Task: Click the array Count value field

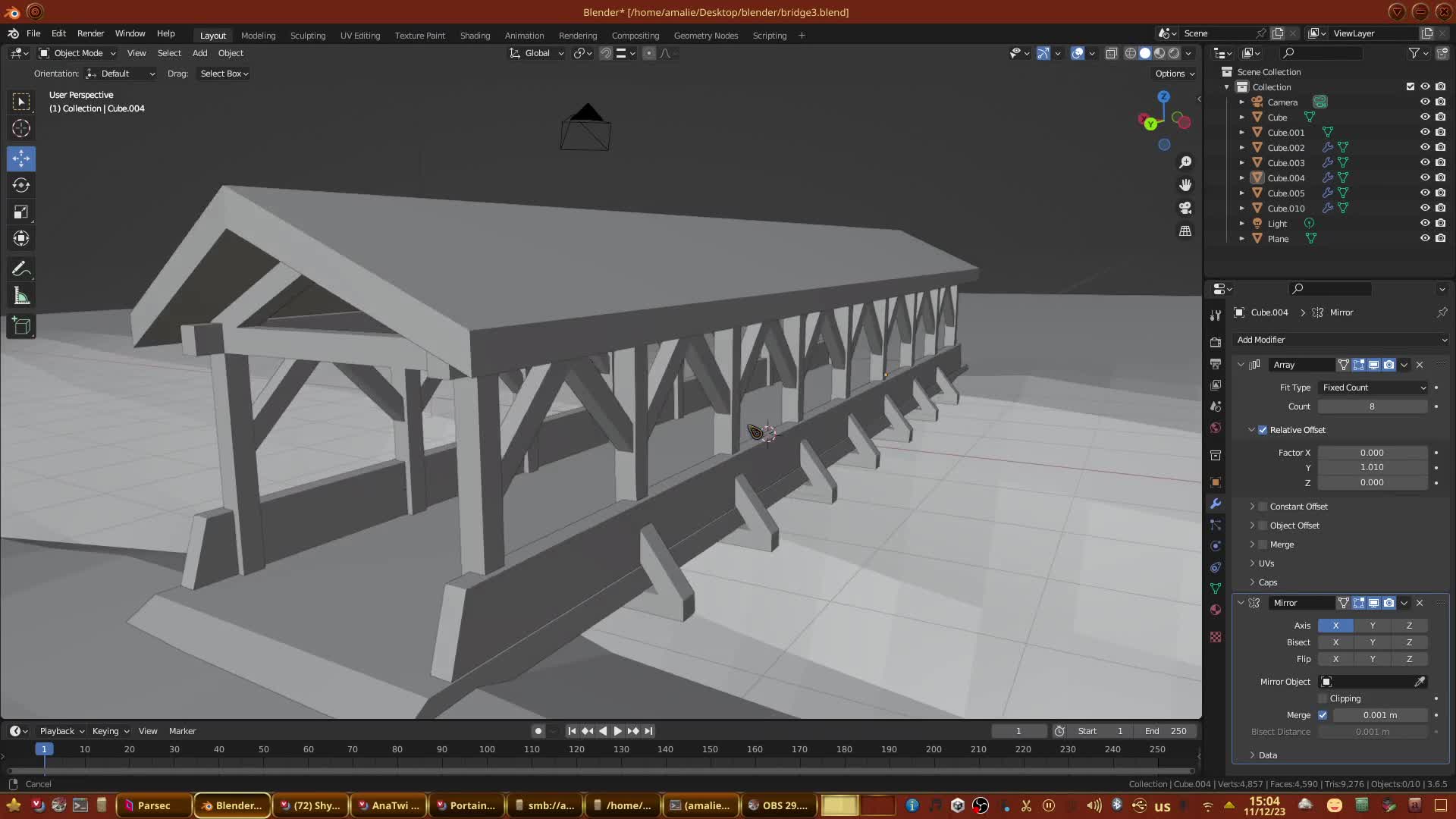Action: [1372, 406]
